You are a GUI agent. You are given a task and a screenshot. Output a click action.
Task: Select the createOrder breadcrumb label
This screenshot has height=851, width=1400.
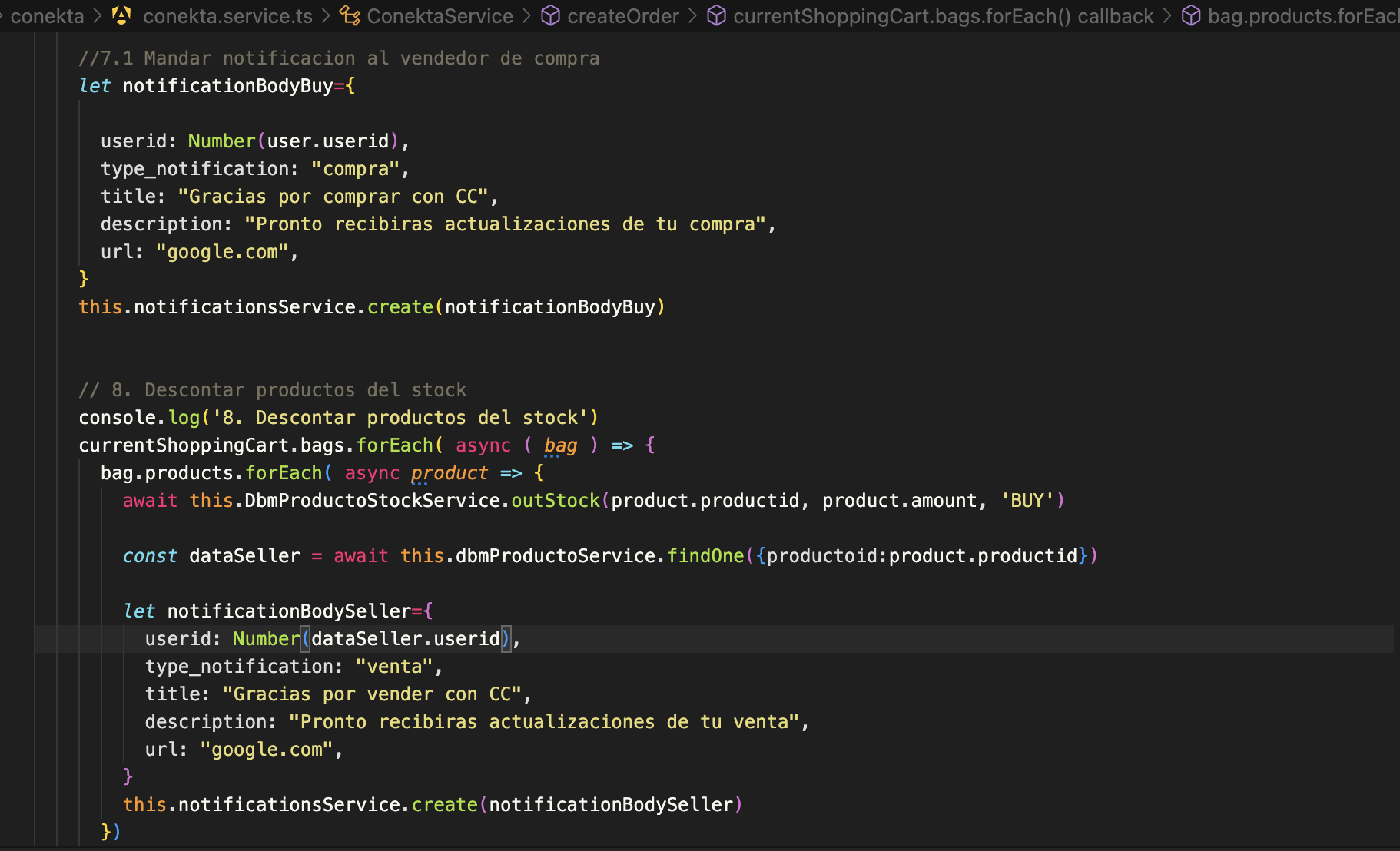pos(623,15)
